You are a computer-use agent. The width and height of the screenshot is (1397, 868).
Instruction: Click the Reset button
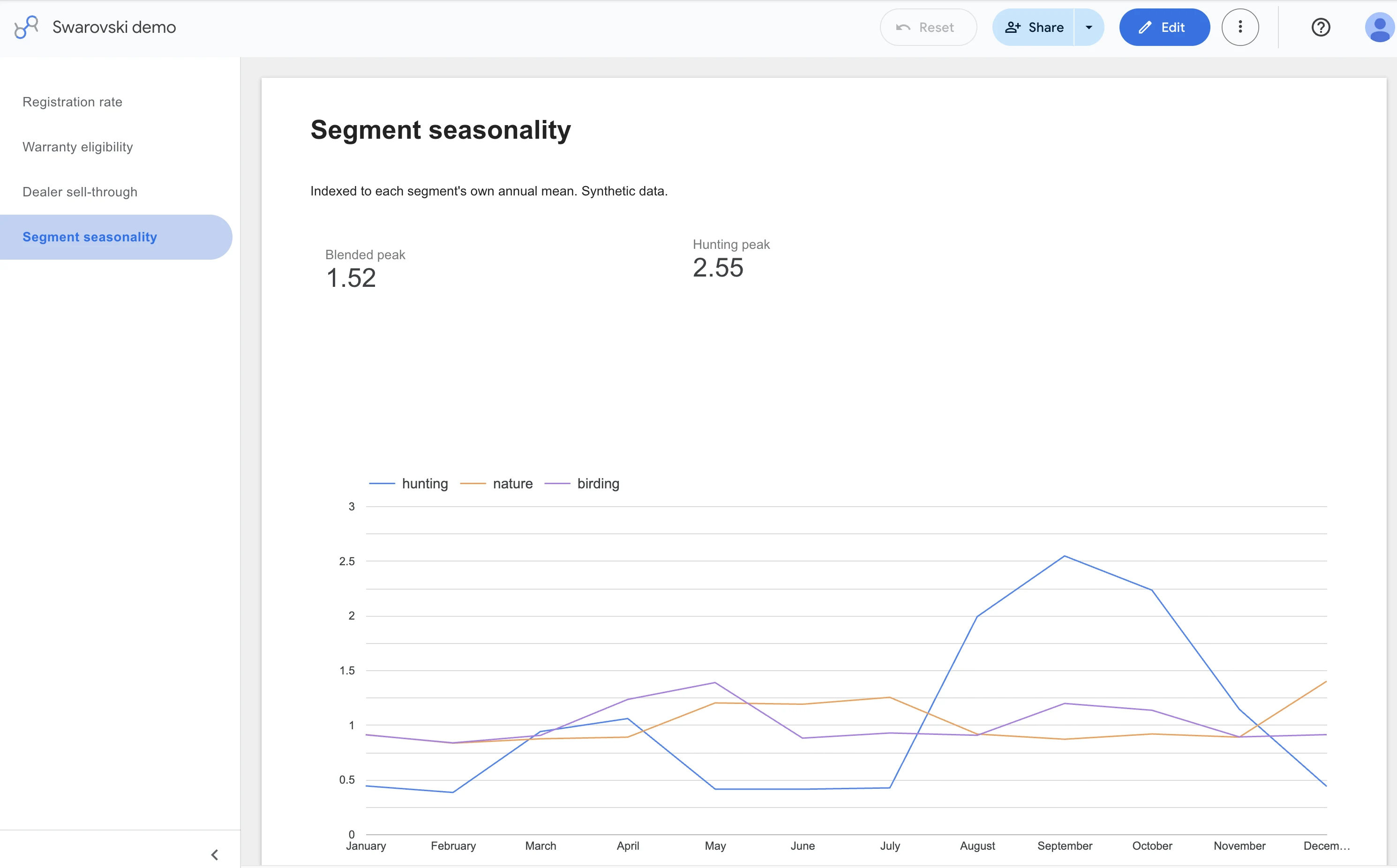pos(928,27)
